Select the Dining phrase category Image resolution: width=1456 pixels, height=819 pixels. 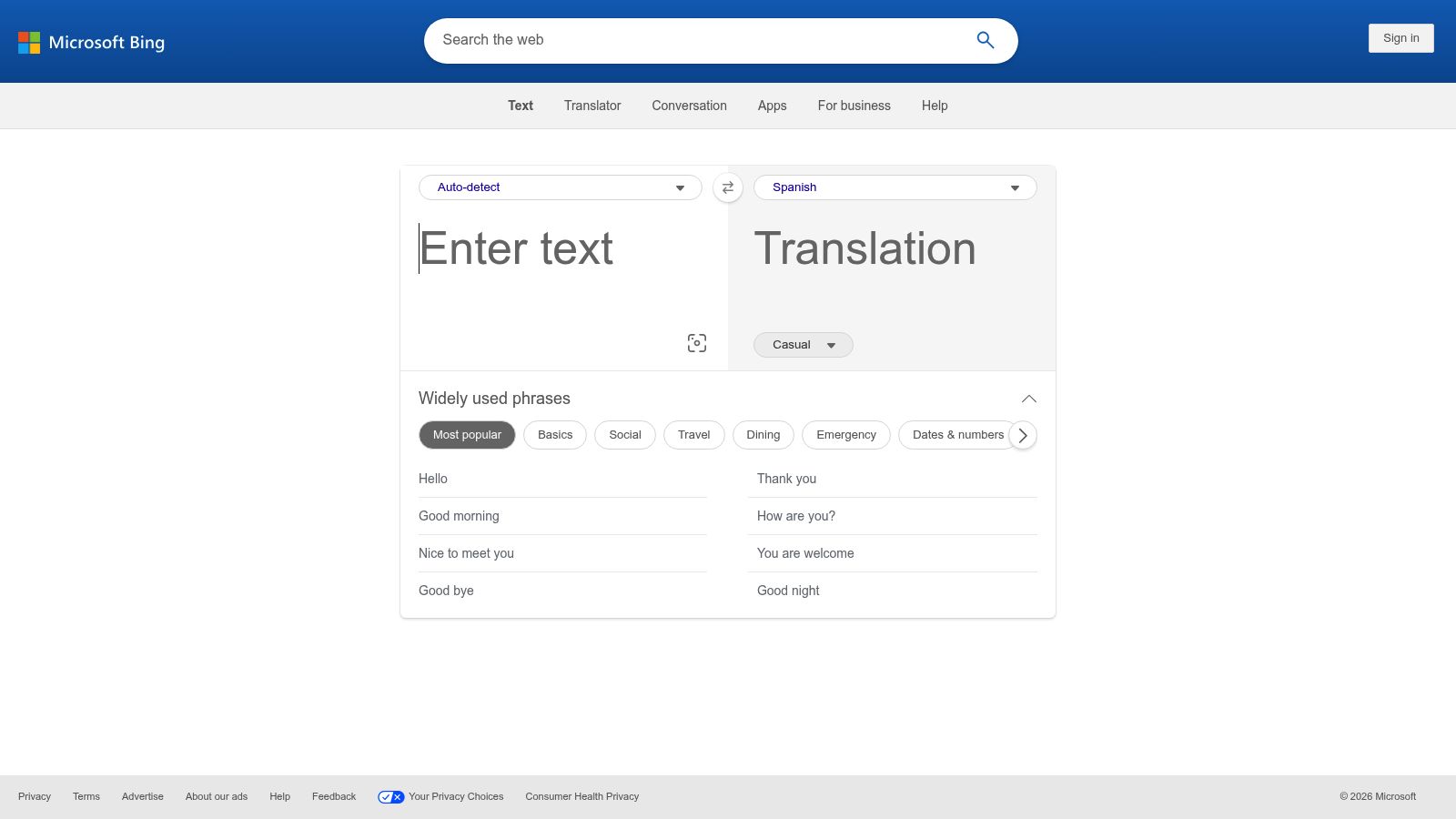coord(763,435)
